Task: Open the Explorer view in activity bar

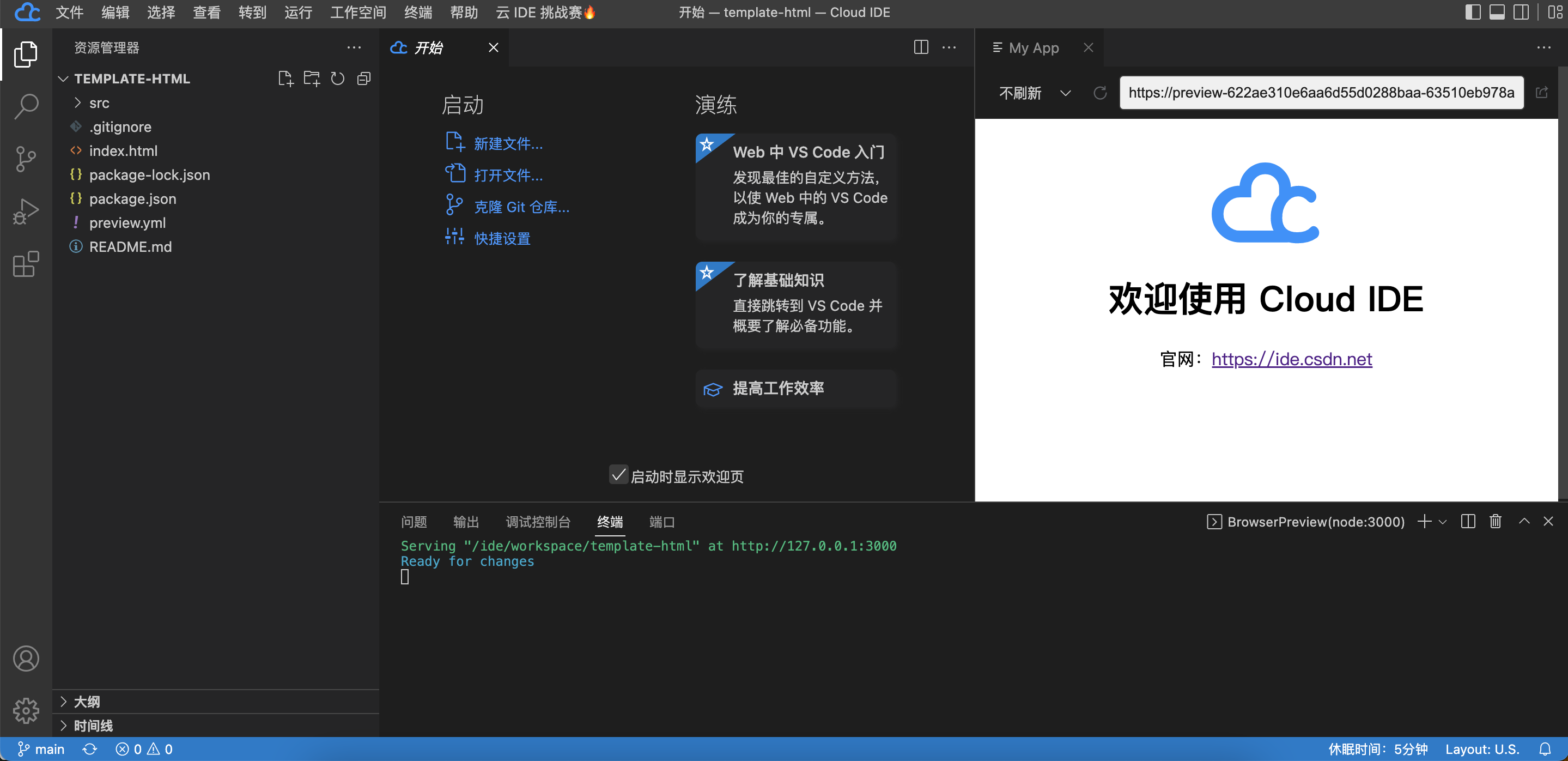Action: tap(26, 54)
